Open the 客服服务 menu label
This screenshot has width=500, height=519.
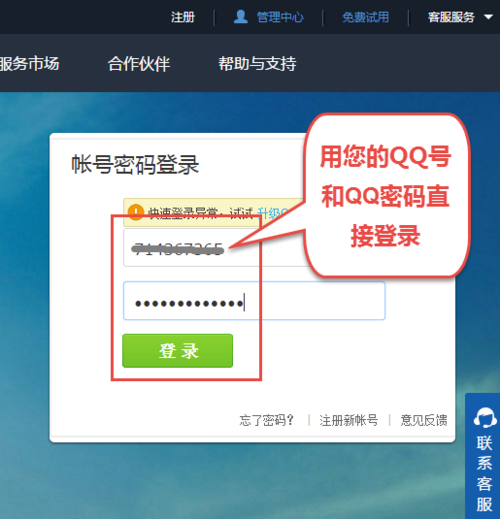pyautogui.click(x=451, y=17)
